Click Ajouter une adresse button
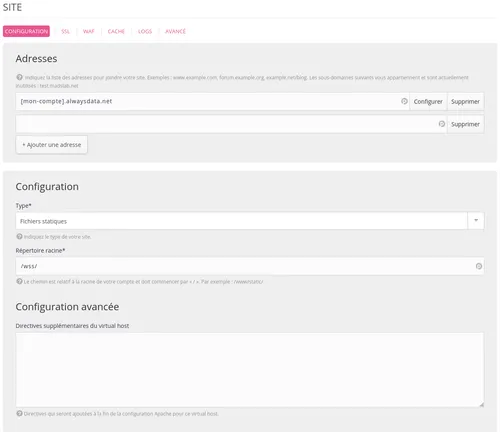This screenshot has width=500, height=432. [52, 145]
